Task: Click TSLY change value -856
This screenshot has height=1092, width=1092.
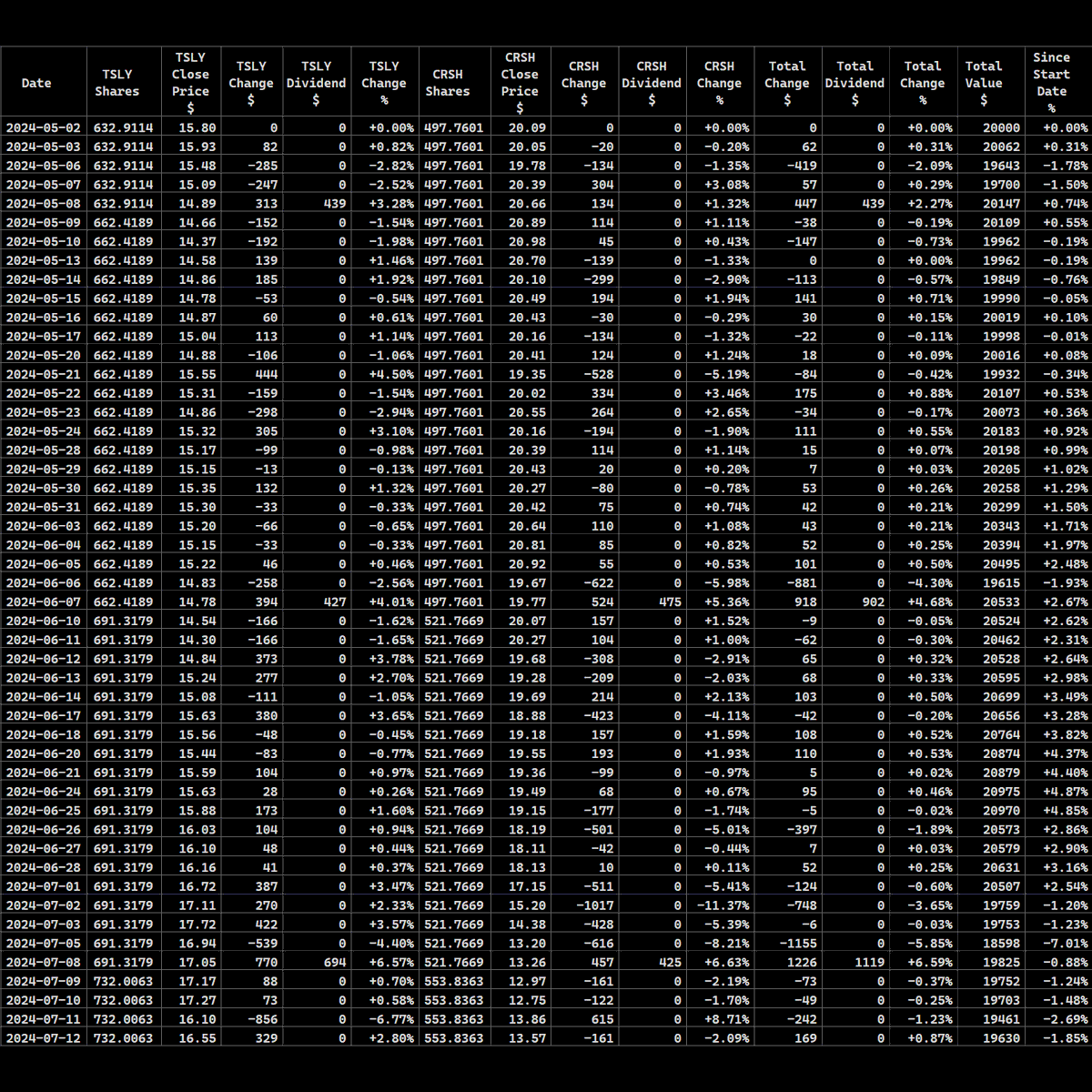Action: point(262,1019)
